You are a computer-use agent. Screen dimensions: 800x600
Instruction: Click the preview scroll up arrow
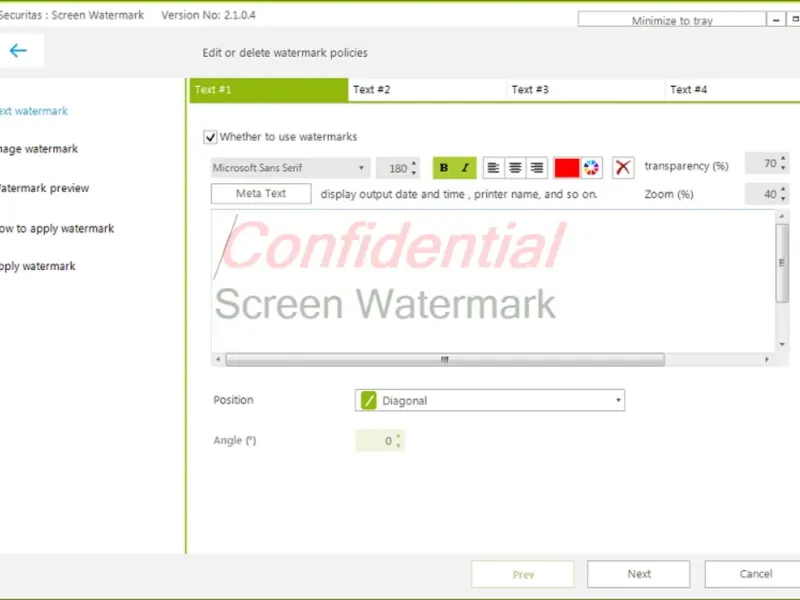pyautogui.click(x=782, y=216)
